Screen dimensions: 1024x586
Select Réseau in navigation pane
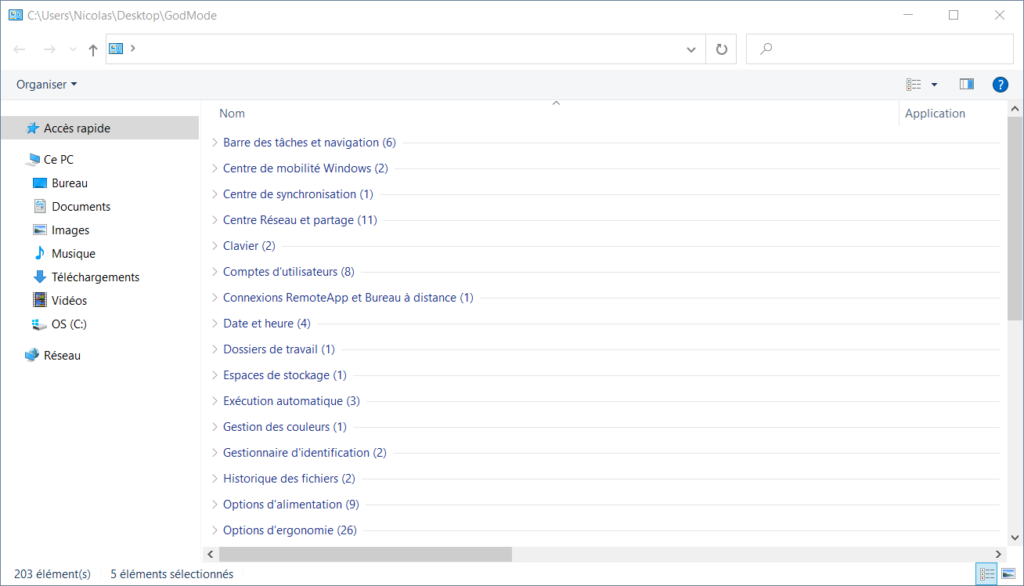point(62,355)
